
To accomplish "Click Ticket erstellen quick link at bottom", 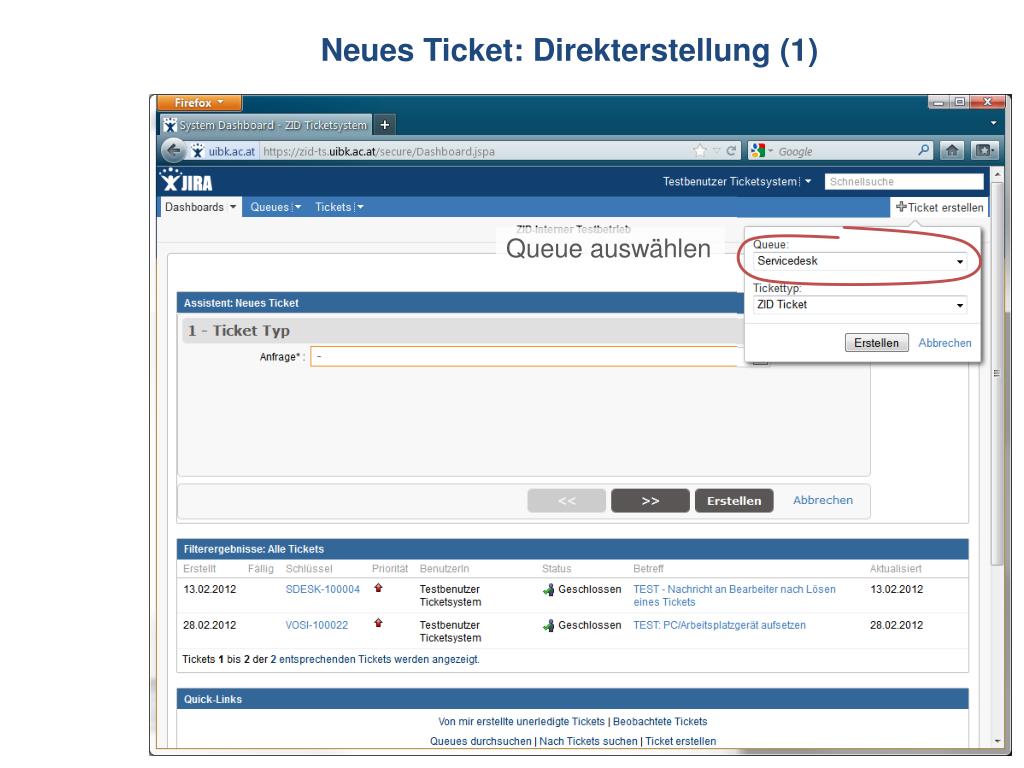I will (x=680, y=741).
